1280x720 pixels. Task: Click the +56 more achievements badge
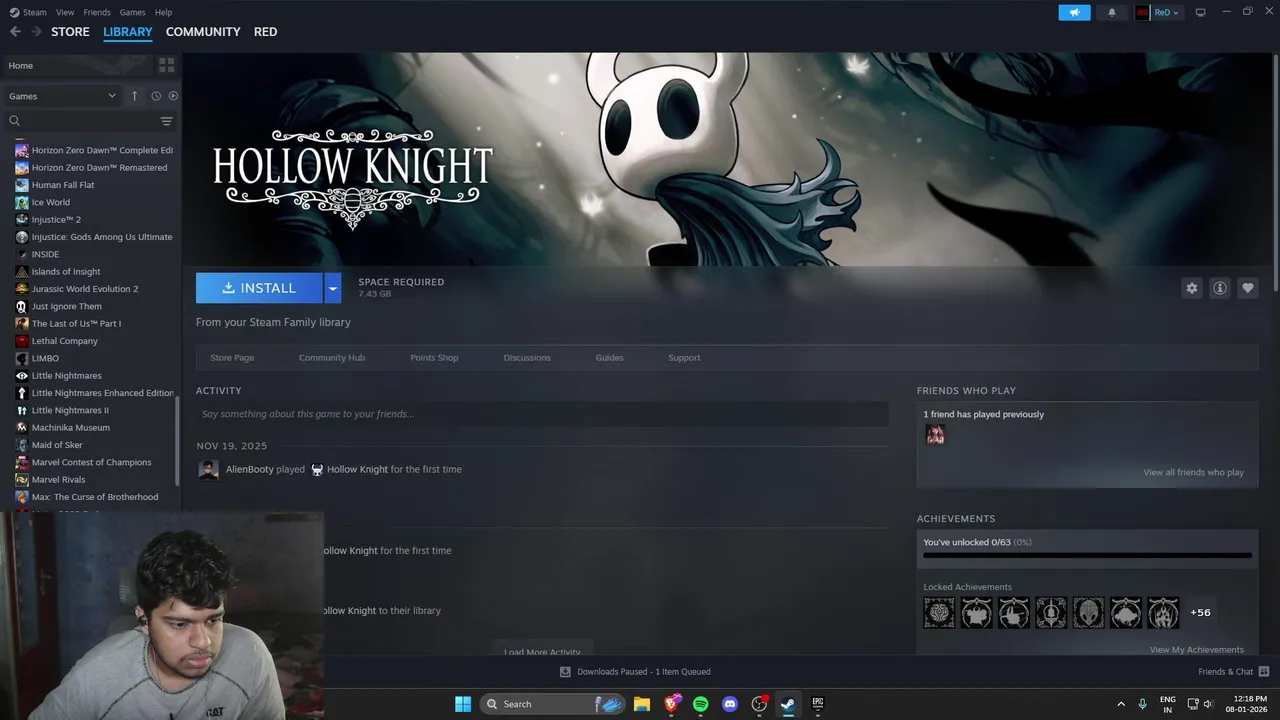(1200, 612)
